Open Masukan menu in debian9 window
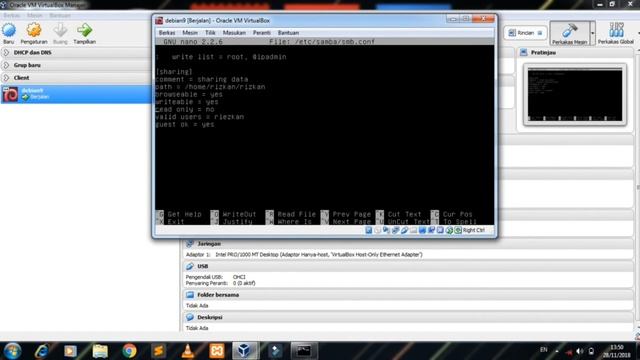 click(x=234, y=33)
